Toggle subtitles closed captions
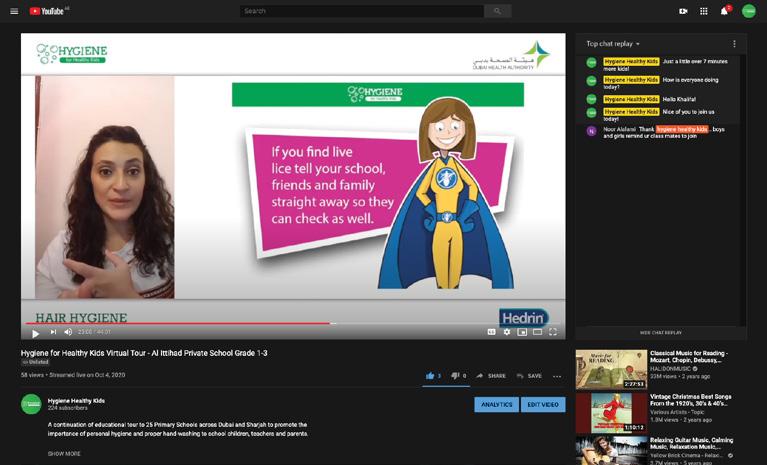Screen dimensions: 767x465 [x=492, y=332]
